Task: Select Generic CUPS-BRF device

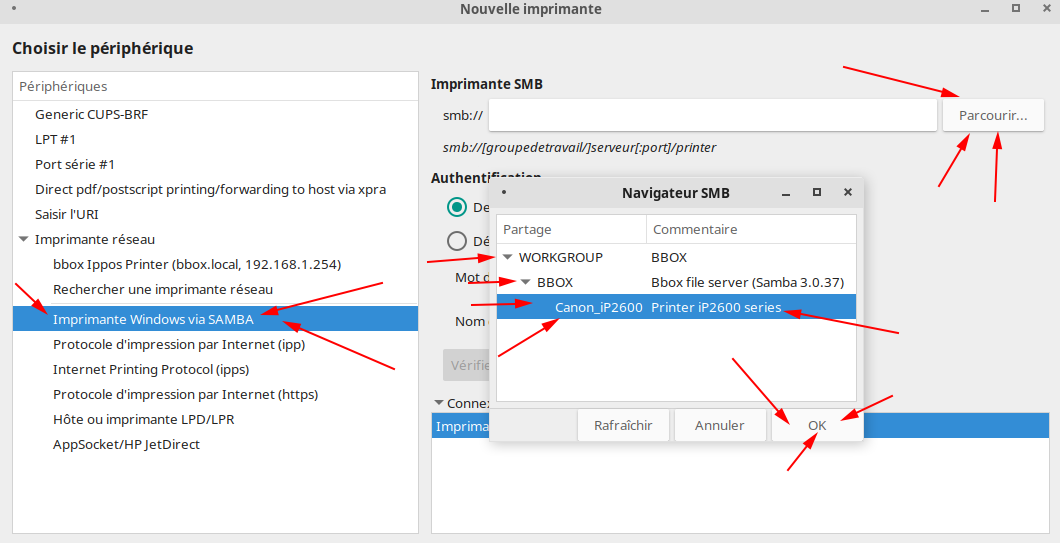Action: 91,114
